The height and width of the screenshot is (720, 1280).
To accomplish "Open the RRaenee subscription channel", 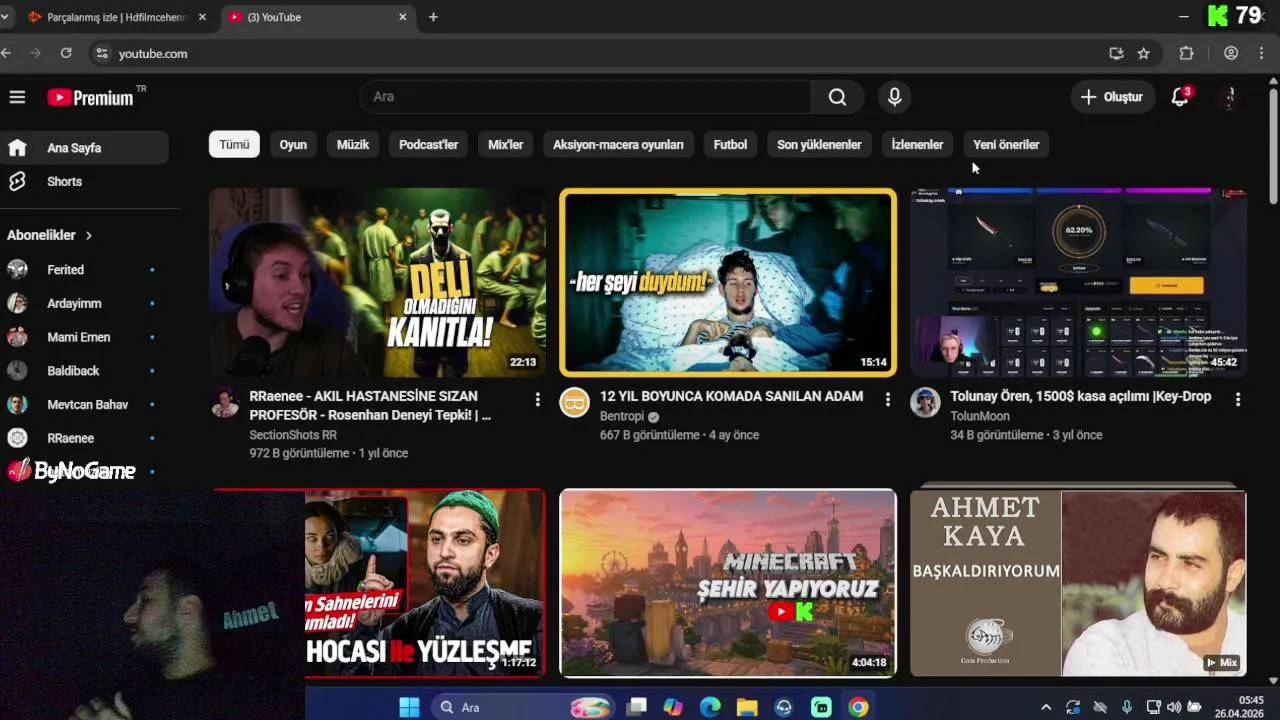I will 84,438.
